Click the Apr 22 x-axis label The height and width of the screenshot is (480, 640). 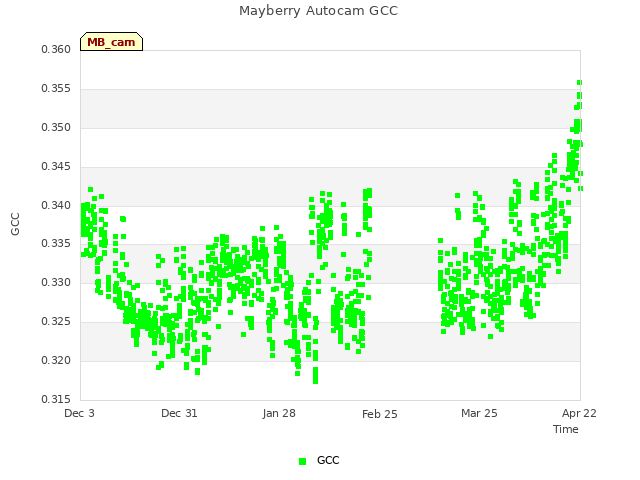(x=579, y=413)
